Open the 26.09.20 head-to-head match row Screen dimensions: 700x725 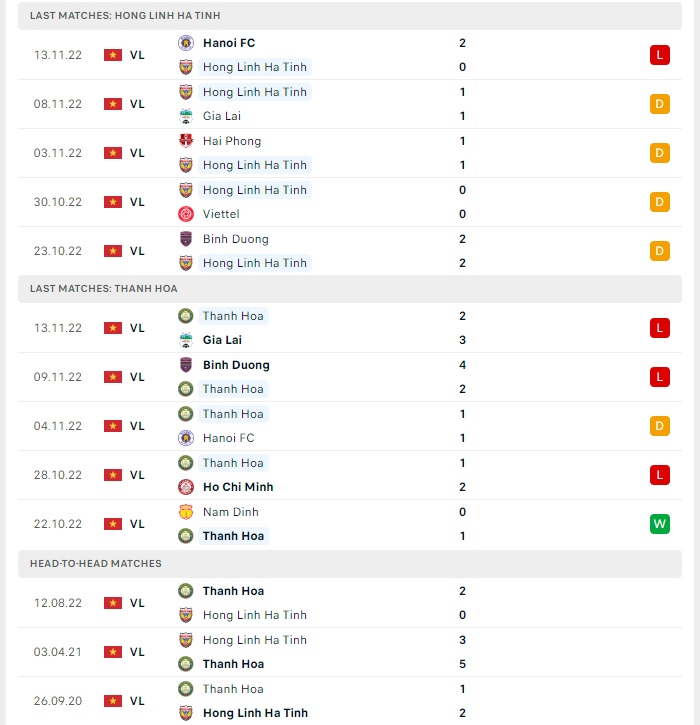[350, 701]
